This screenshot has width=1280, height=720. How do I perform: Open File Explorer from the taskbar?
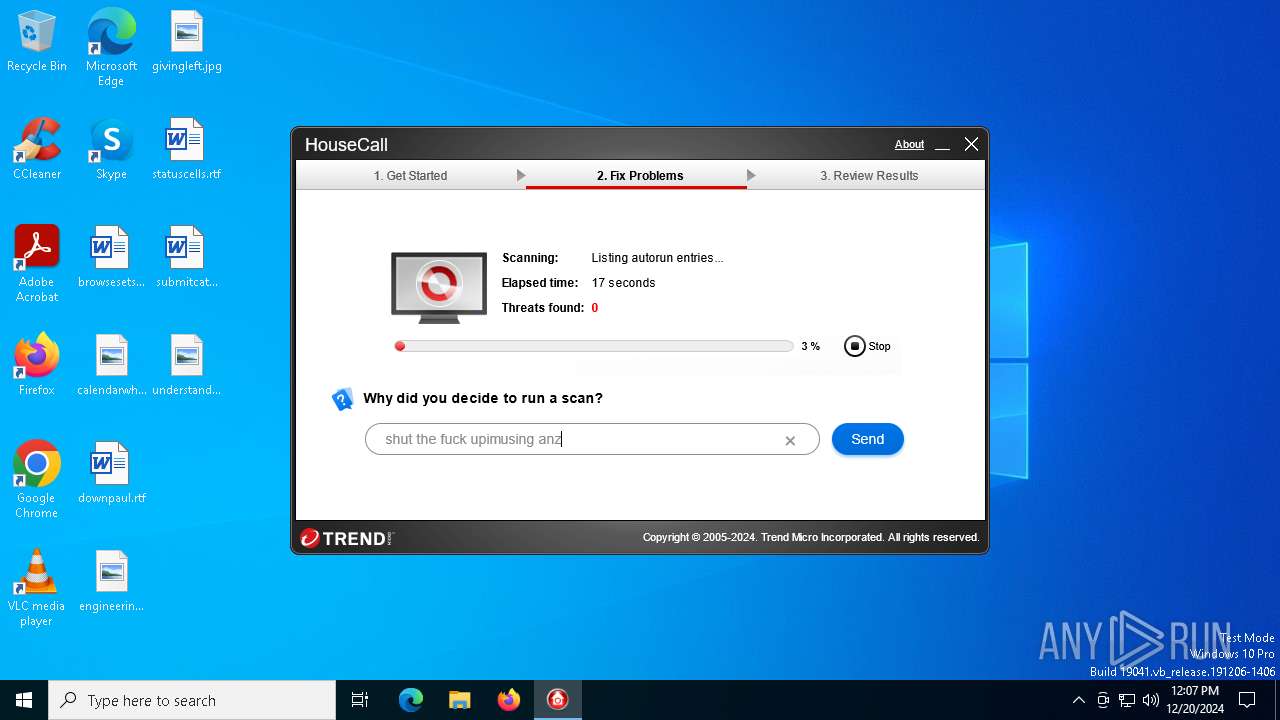coord(459,700)
